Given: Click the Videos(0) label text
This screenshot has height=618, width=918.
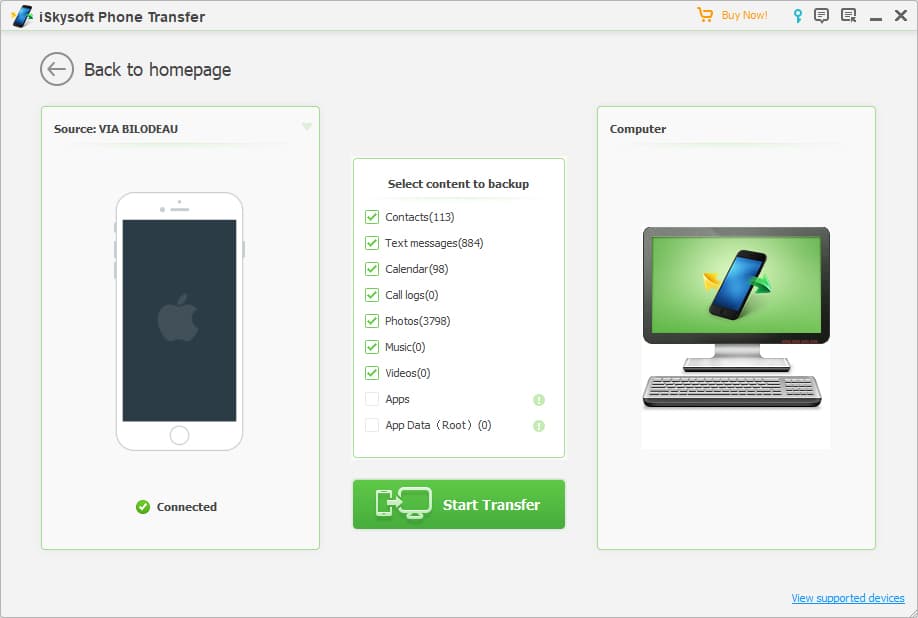Looking at the screenshot, I should pyautogui.click(x=407, y=373).
